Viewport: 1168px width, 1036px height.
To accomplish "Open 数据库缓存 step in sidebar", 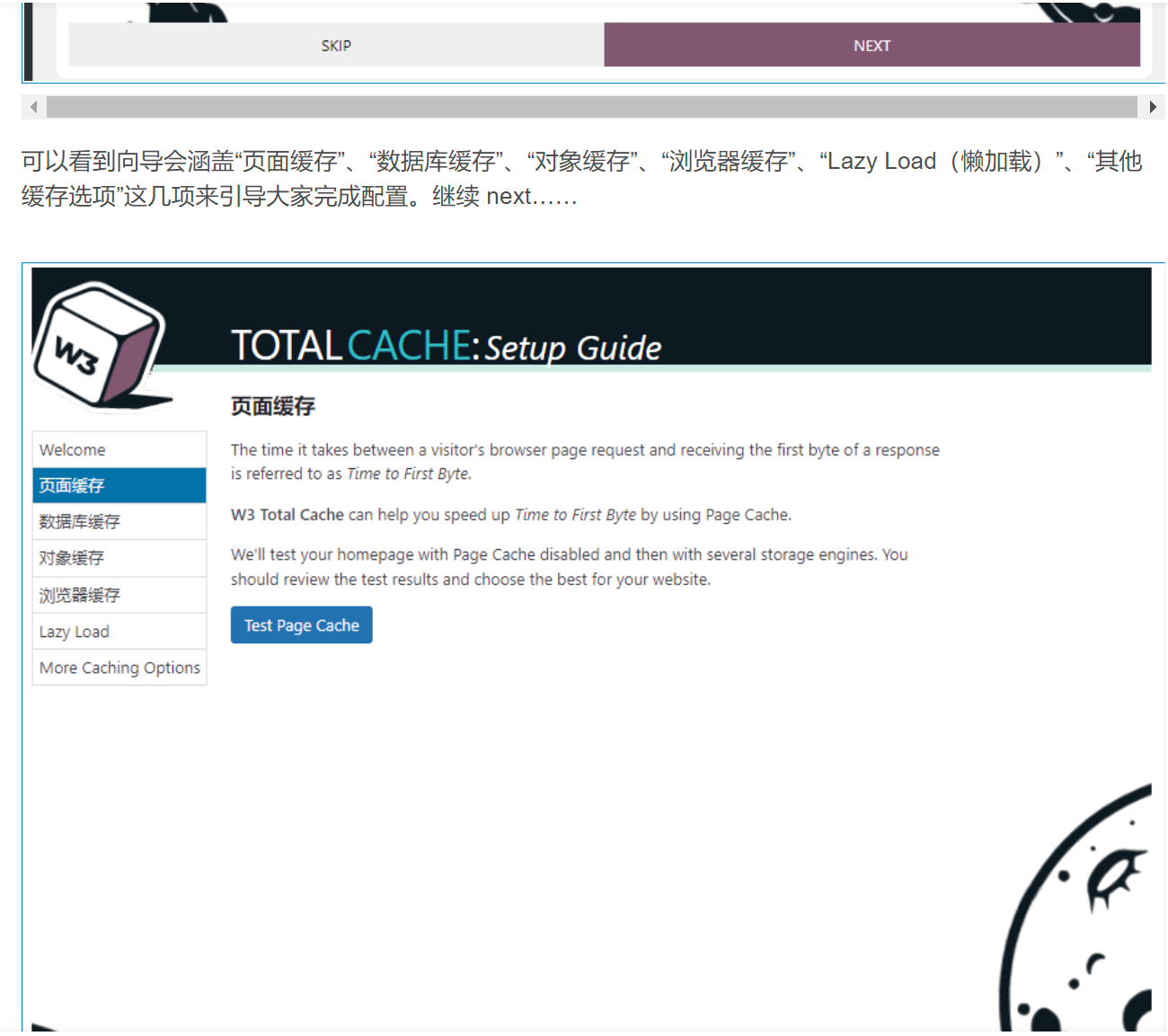I will 119,522.
